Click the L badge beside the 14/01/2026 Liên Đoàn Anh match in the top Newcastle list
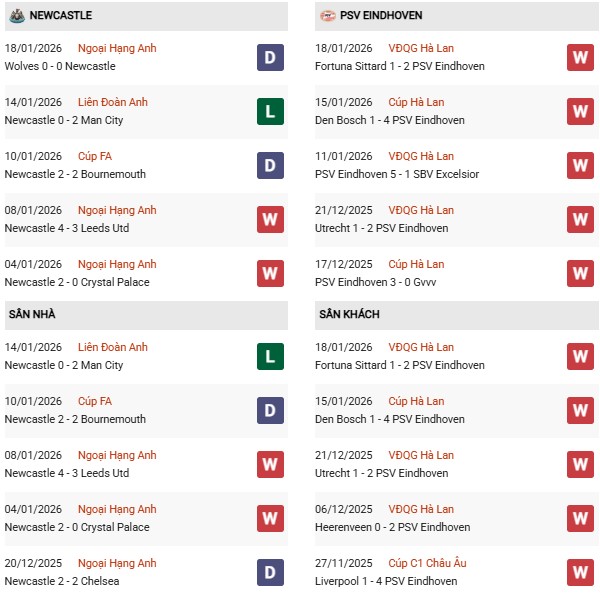The height and width of the screenshot is (594, 600). [x=270, y=111]
